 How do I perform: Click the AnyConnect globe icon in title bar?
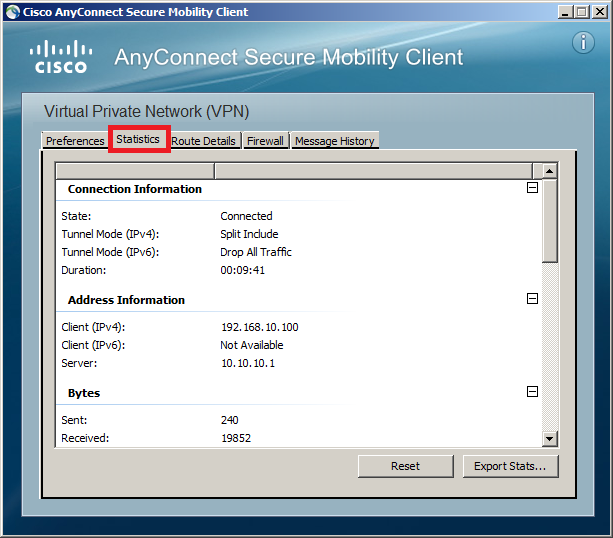tap(13, 12)
